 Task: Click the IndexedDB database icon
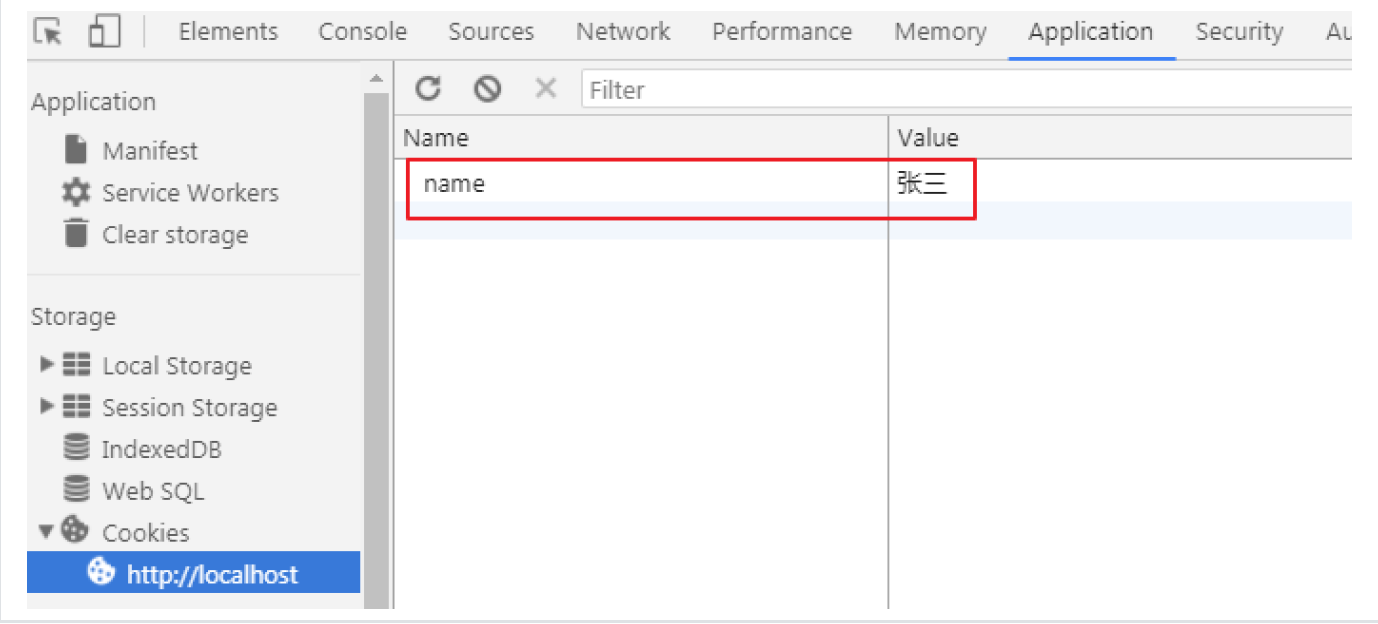point(76,449)
